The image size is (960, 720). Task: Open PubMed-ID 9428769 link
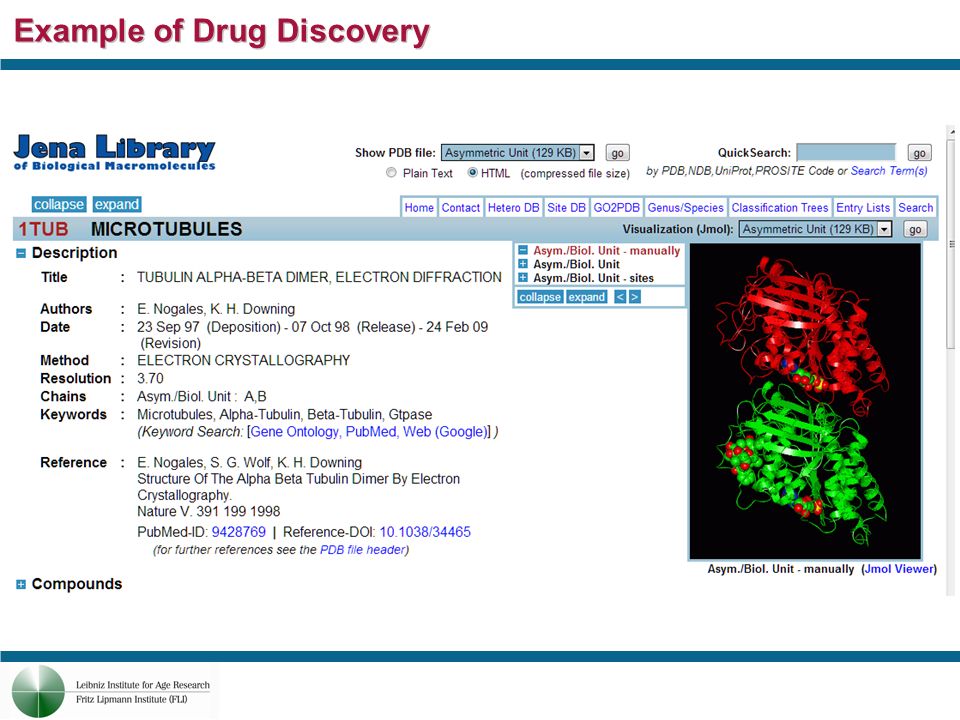(x=239, y=532)
